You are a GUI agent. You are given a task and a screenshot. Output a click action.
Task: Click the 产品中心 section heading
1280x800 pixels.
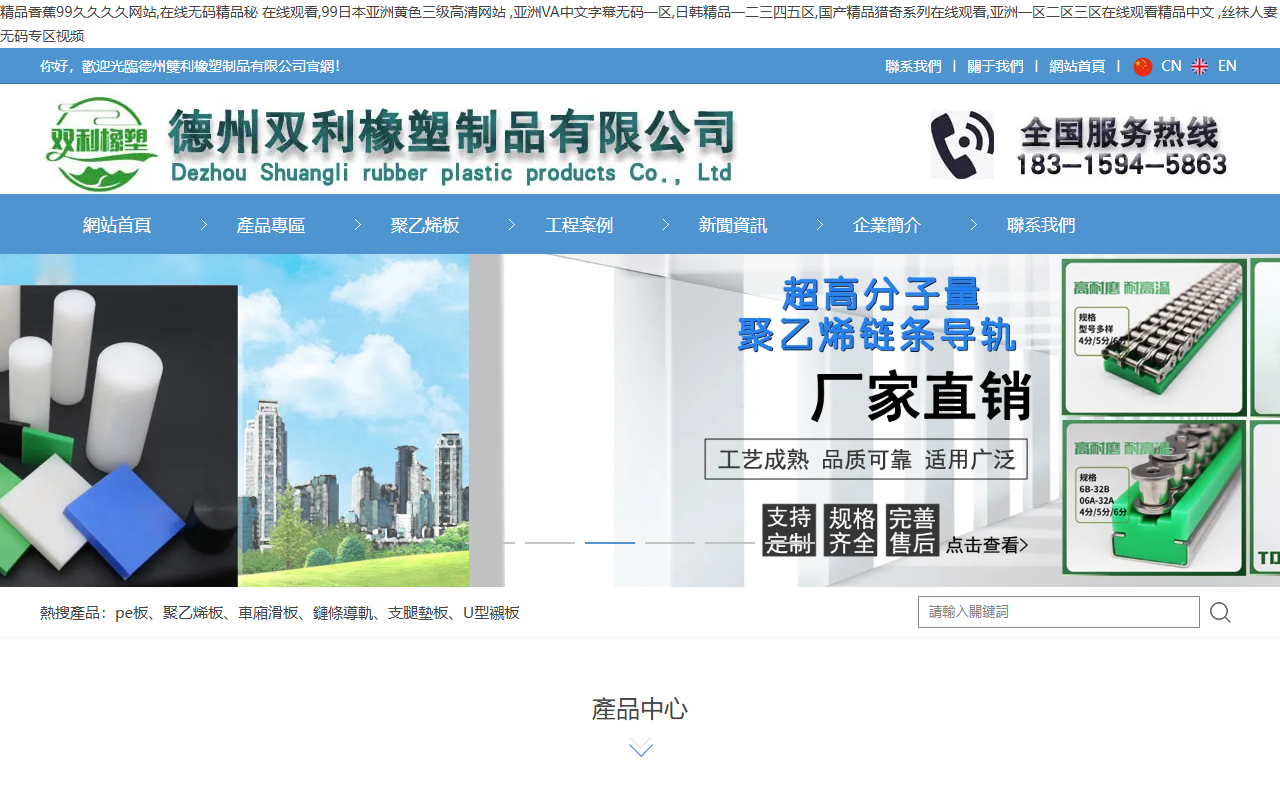click(x=640, y=709)
